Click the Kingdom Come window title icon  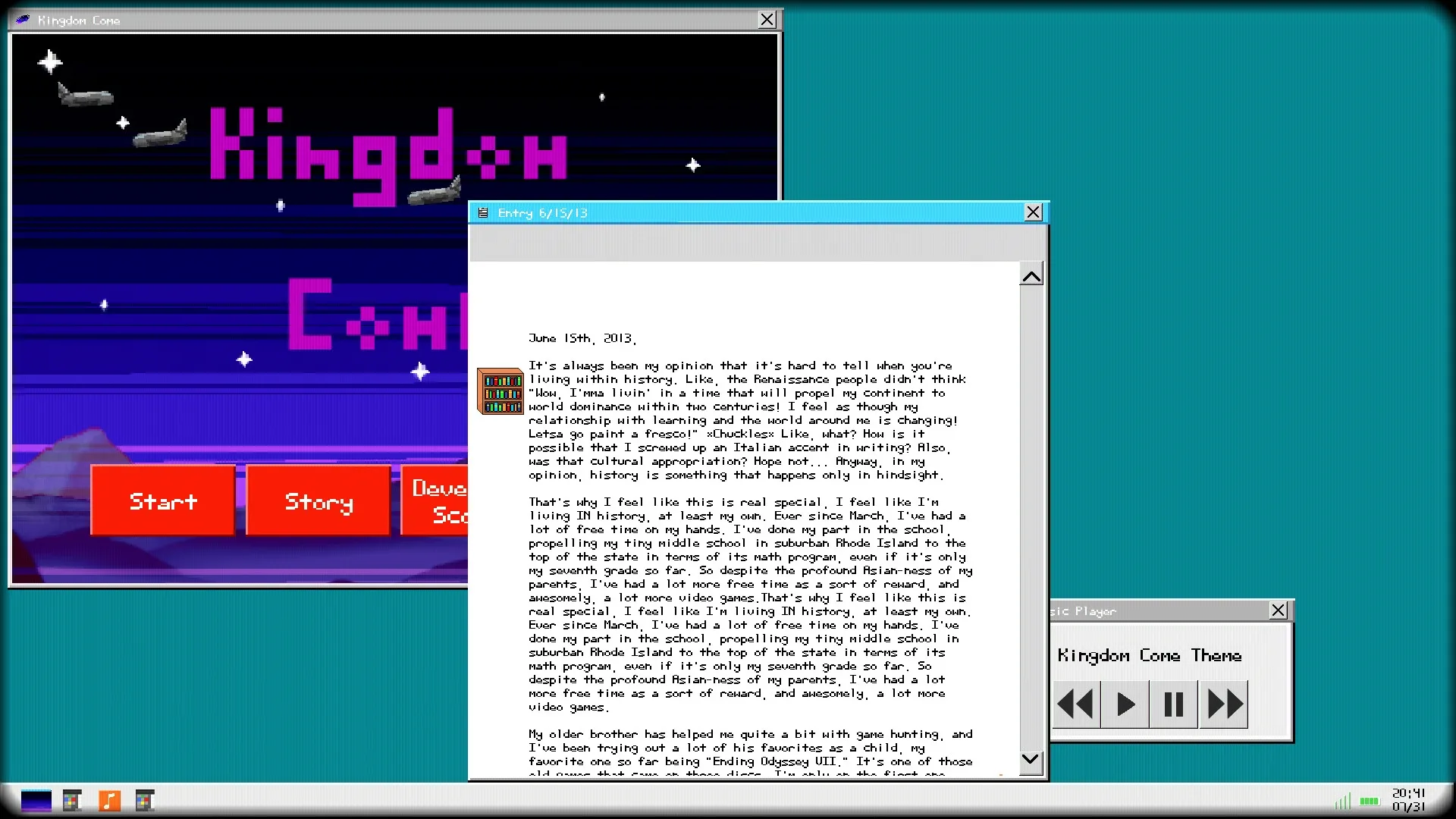(23, 20)
